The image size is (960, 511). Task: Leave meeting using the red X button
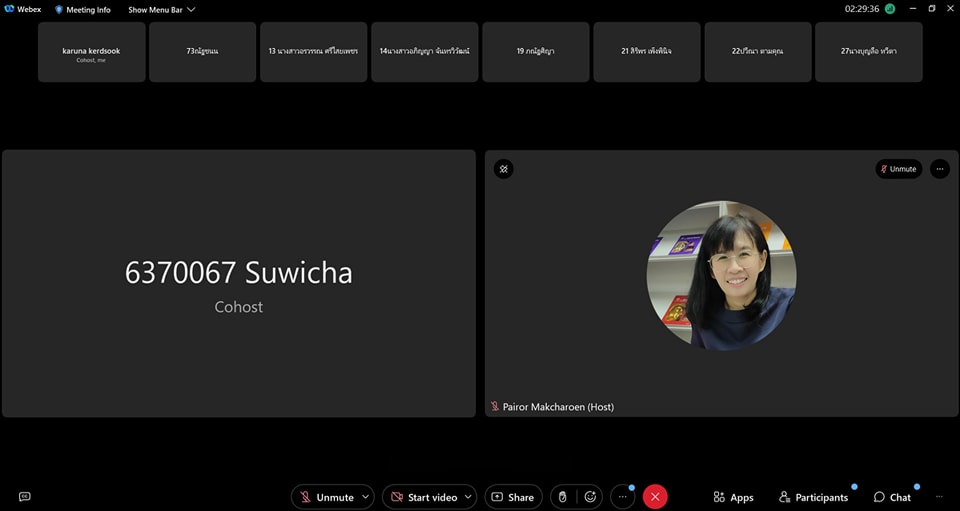tap(655, 497)
